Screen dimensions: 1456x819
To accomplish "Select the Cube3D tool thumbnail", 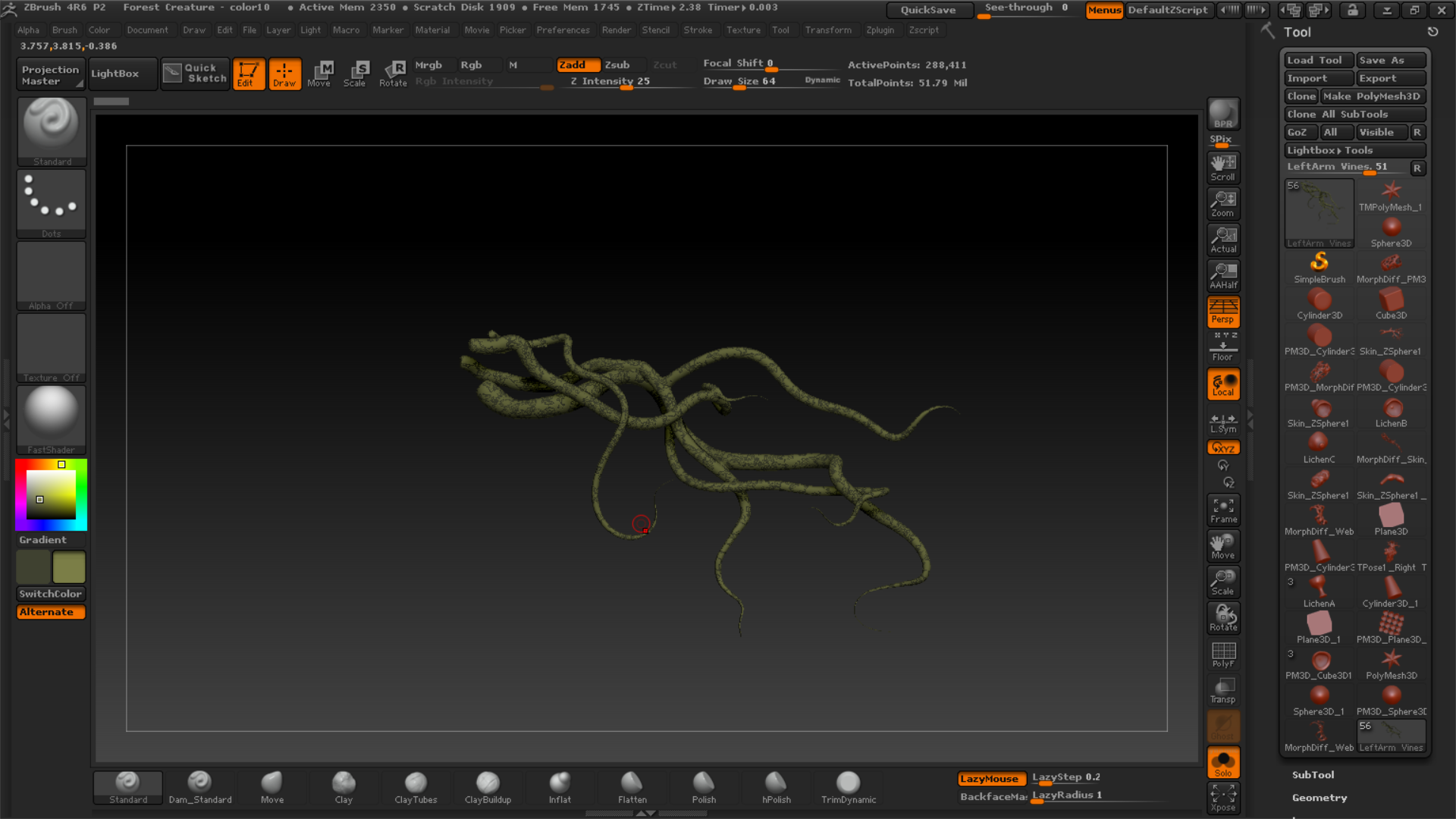I will [x=1391, y=303].
